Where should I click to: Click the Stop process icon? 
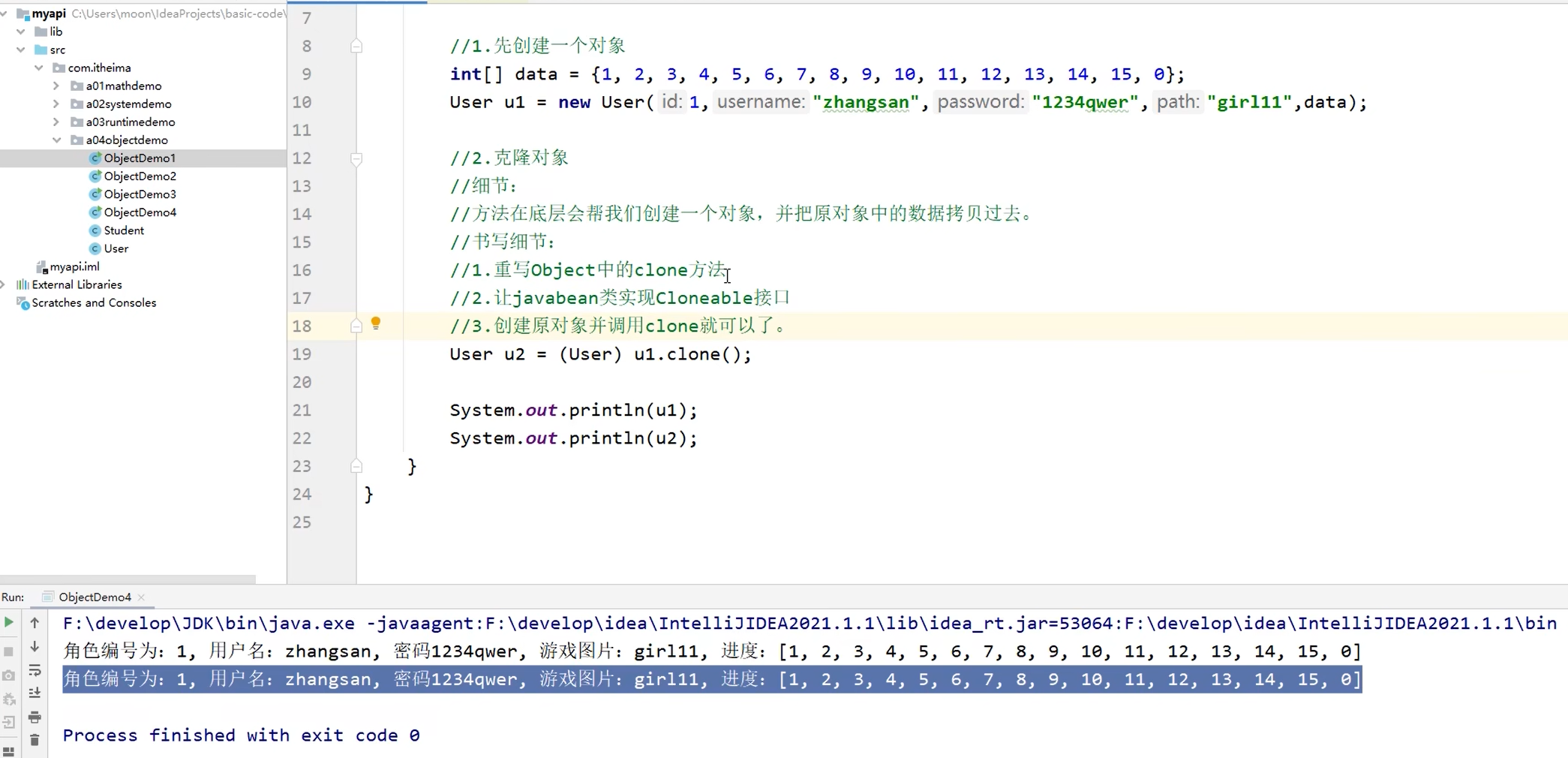(9, 651)
